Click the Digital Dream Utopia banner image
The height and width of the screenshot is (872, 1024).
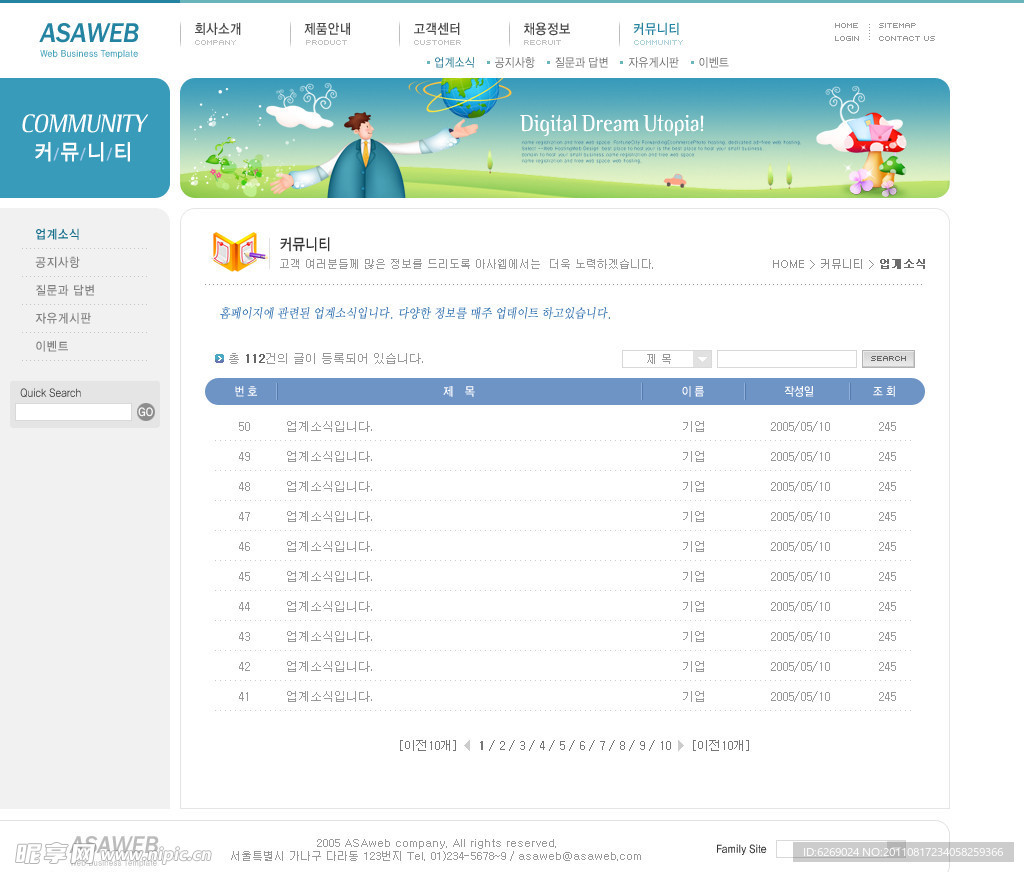pyautogui.click(x=565, y=138)
